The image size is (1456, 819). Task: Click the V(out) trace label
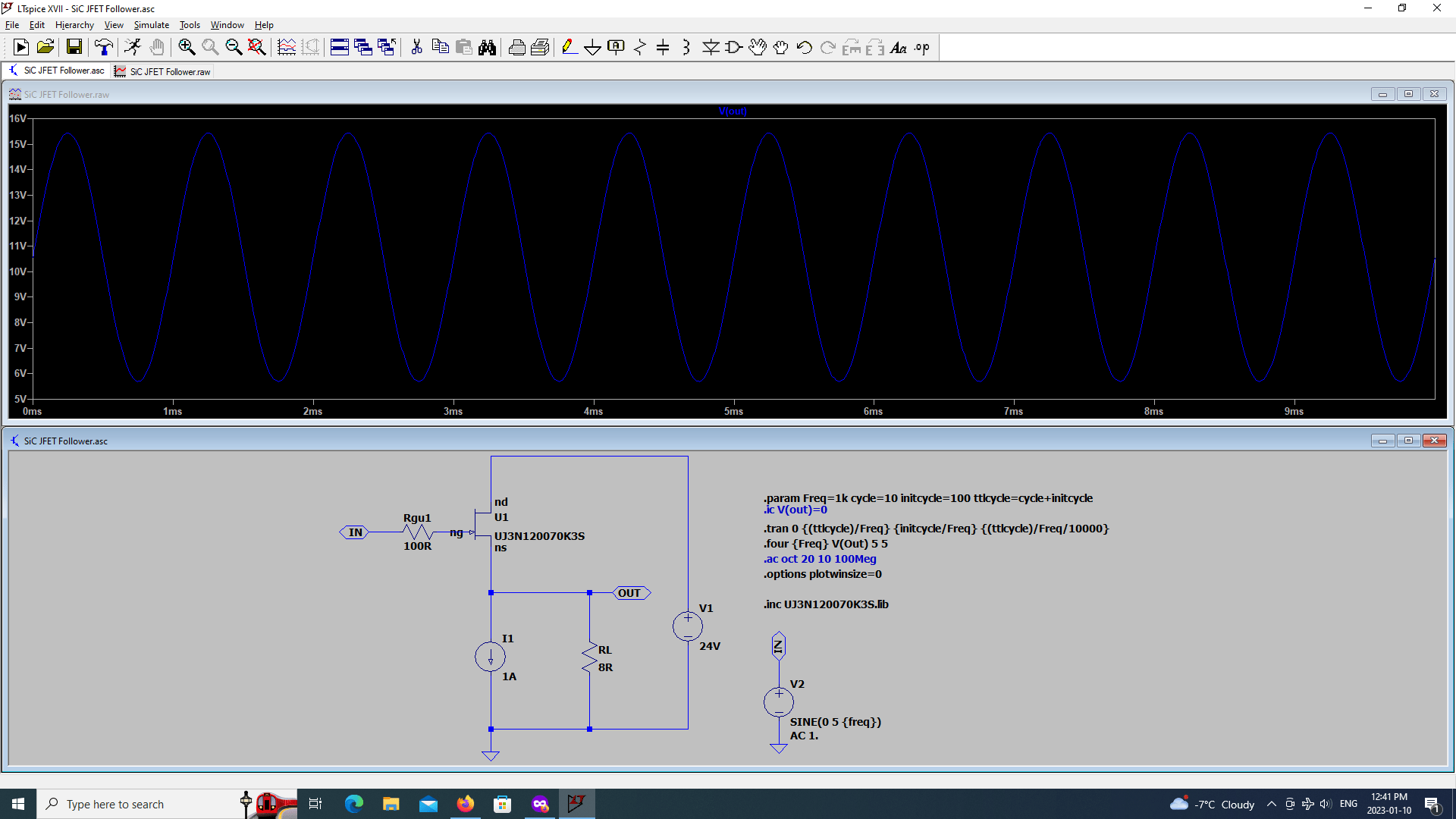[x=733, y=111]
